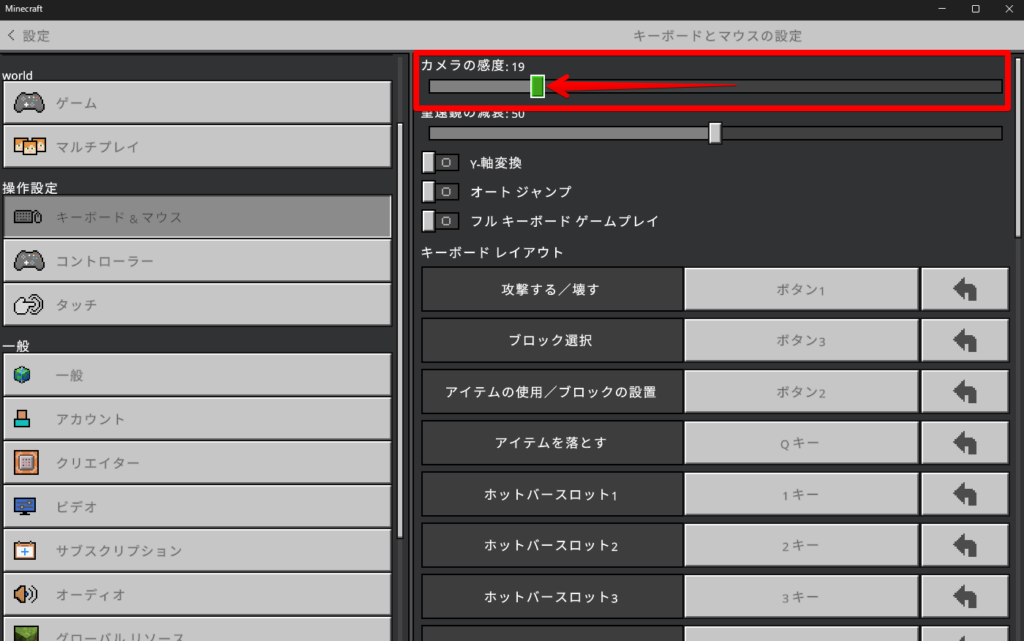Reset the アイテムを落とす key arrow icon
The width and height of the screenshot is (1024, 641).
pos(964,443)
